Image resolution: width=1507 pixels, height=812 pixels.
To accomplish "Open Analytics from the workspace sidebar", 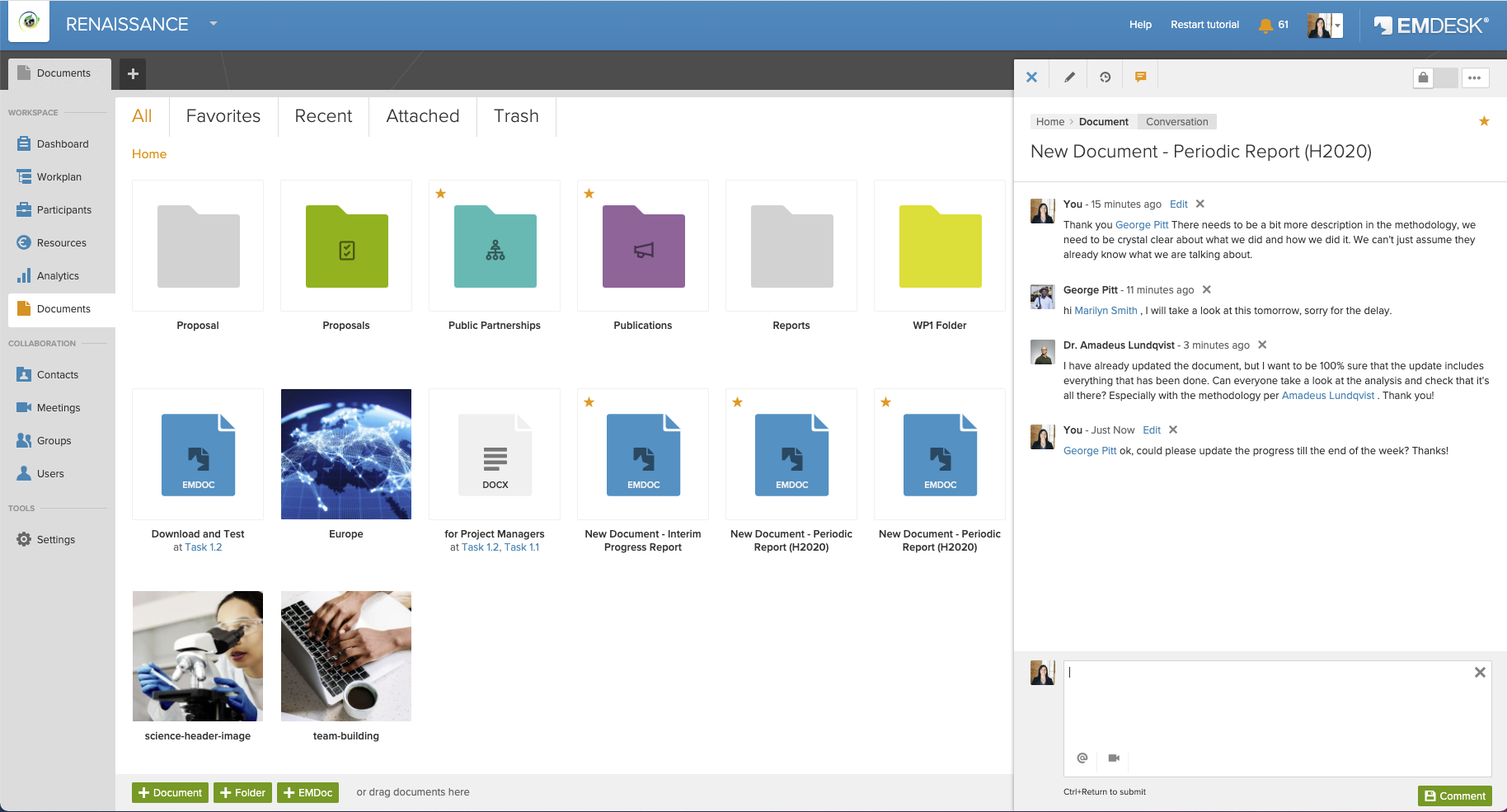I will [58, 275].
